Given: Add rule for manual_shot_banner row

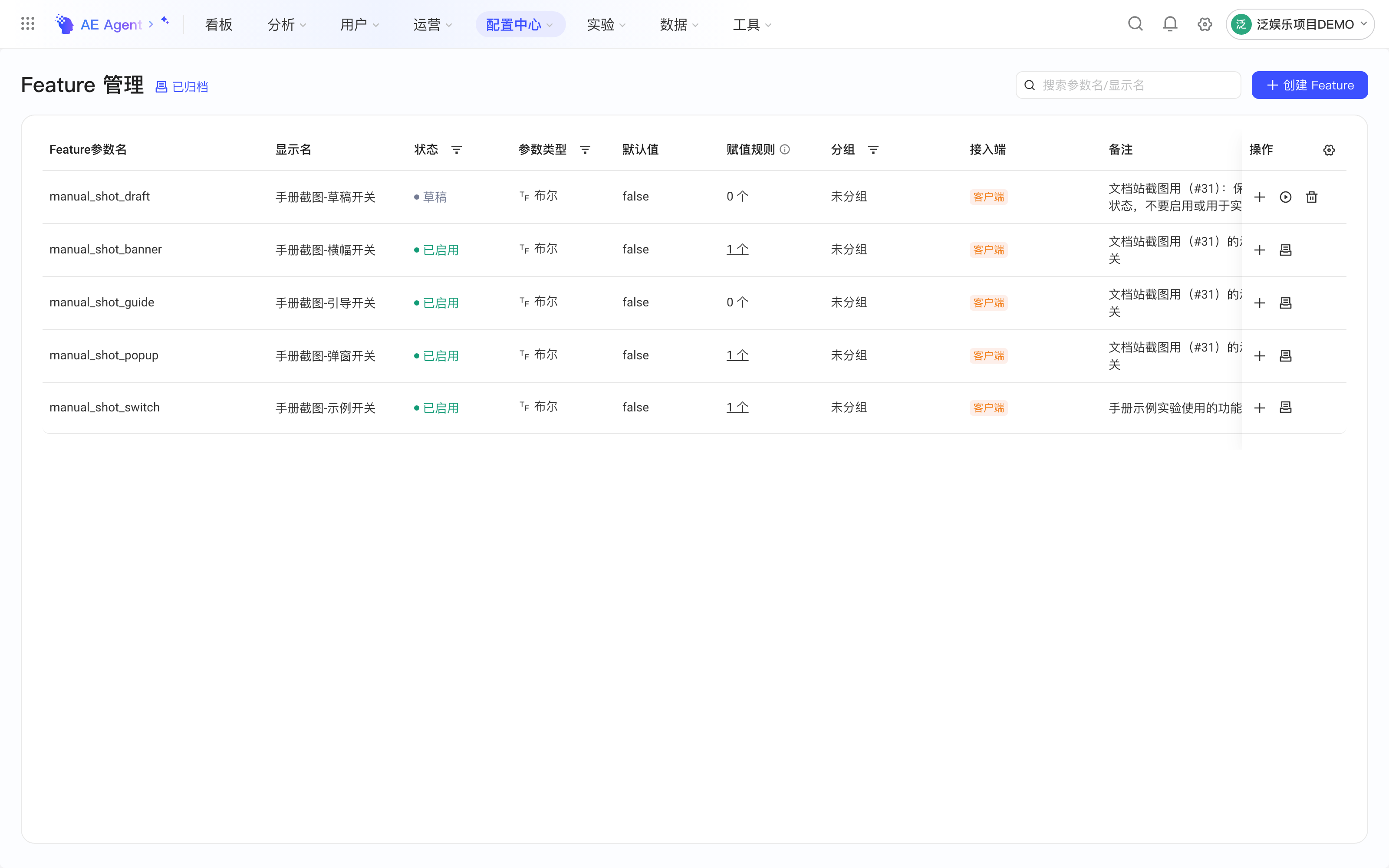Looking at the screenshot, I should [x=1259, y=250].
